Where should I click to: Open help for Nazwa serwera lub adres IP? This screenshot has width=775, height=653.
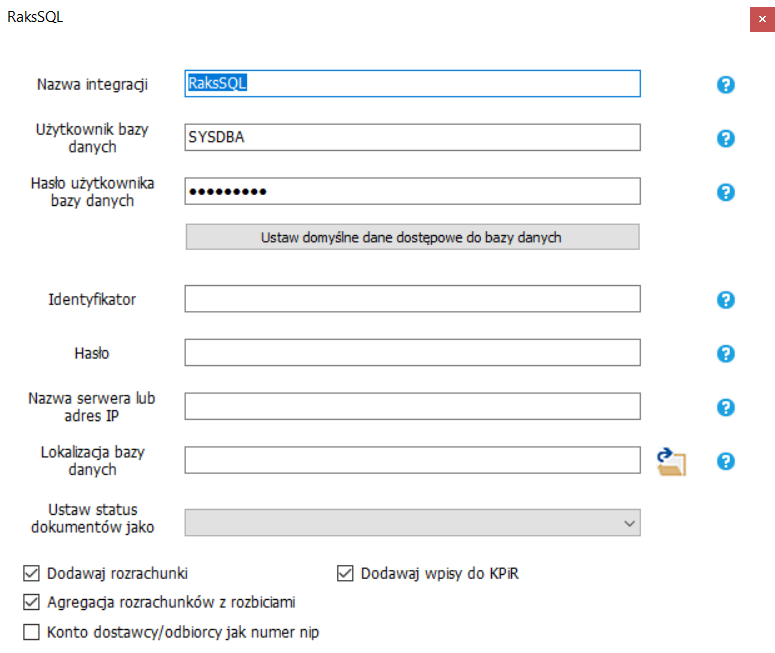tap(726, 407)
